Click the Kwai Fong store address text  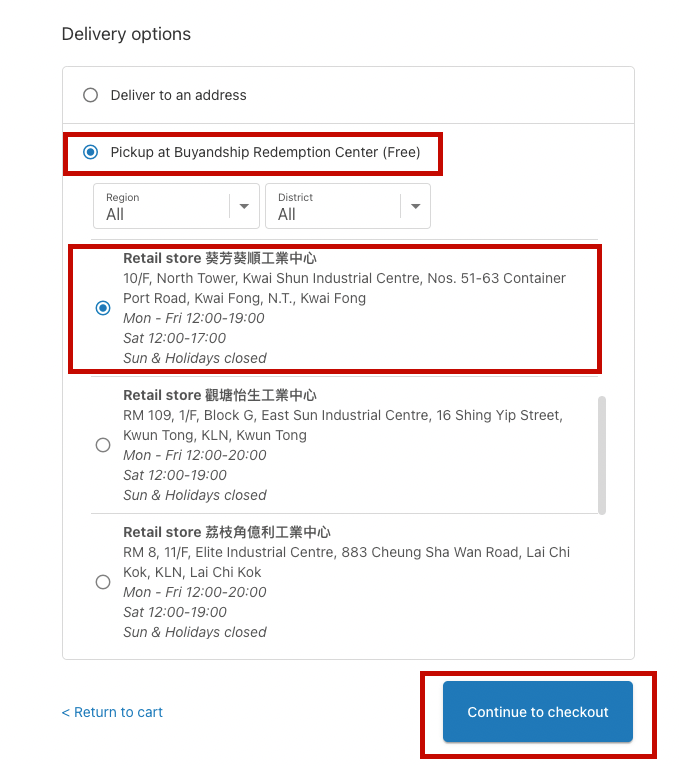tap(344, 288)
